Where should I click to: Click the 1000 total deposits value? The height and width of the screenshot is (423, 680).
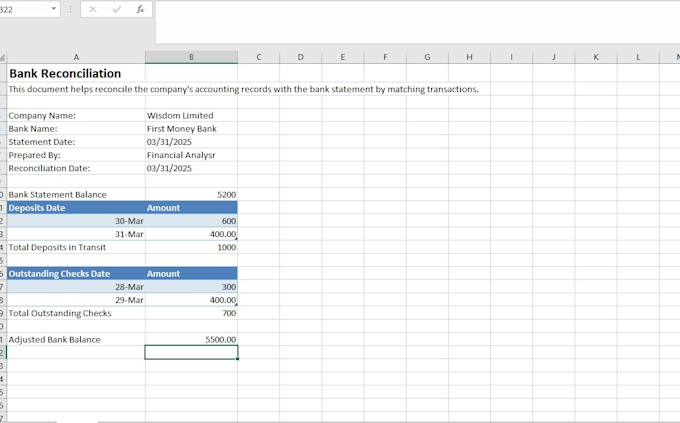click(191, 247)
